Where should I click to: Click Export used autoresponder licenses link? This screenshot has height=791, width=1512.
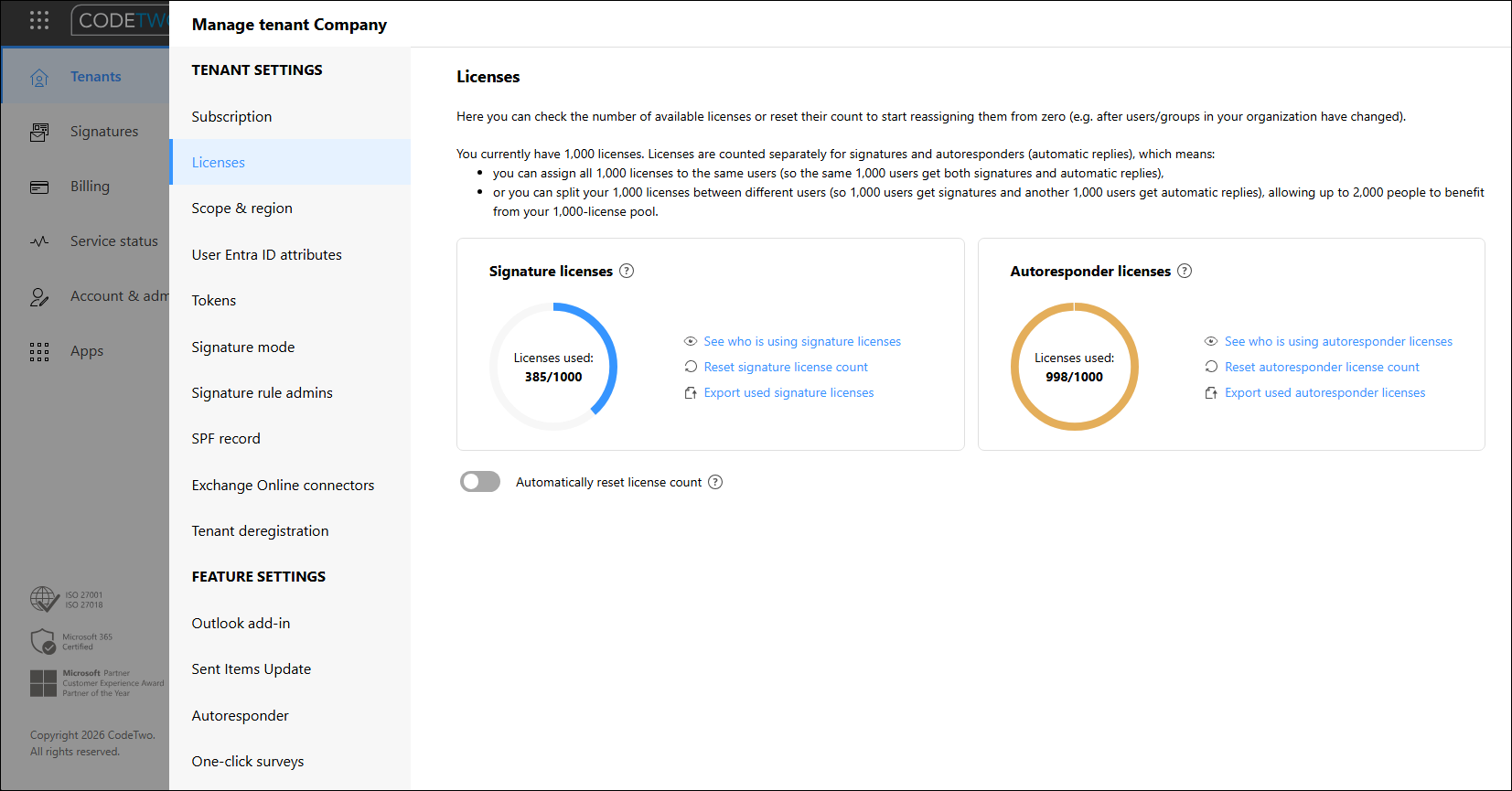tap(1324, 392)
